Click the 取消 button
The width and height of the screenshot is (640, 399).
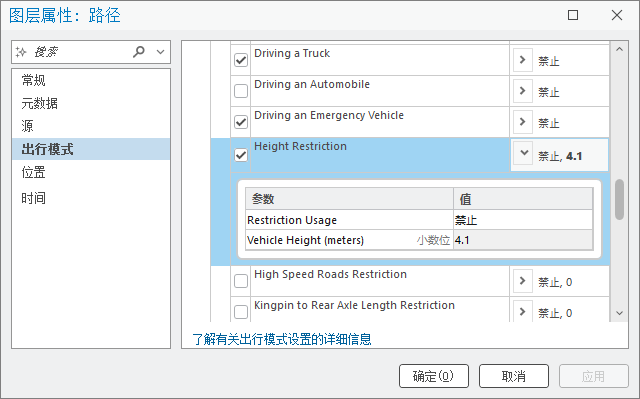(513, 376)
